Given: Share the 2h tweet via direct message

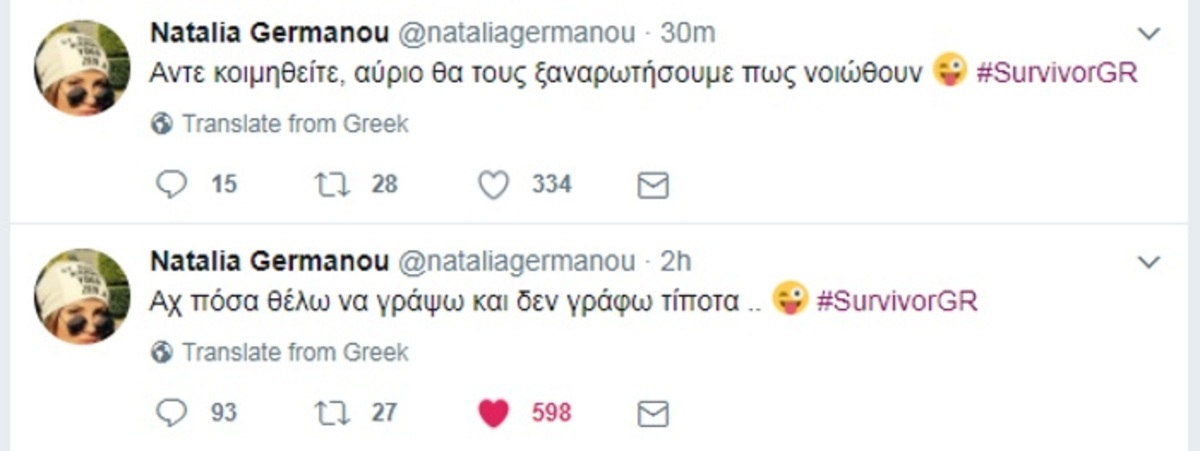Looking at the screenshot, I should tap(653, 413).
